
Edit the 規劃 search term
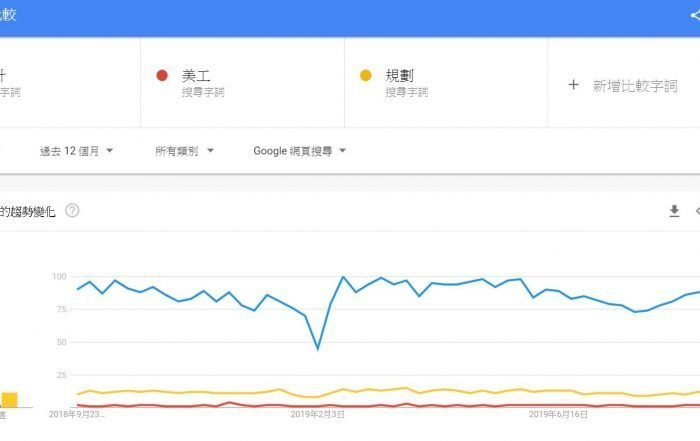[446, 83]
